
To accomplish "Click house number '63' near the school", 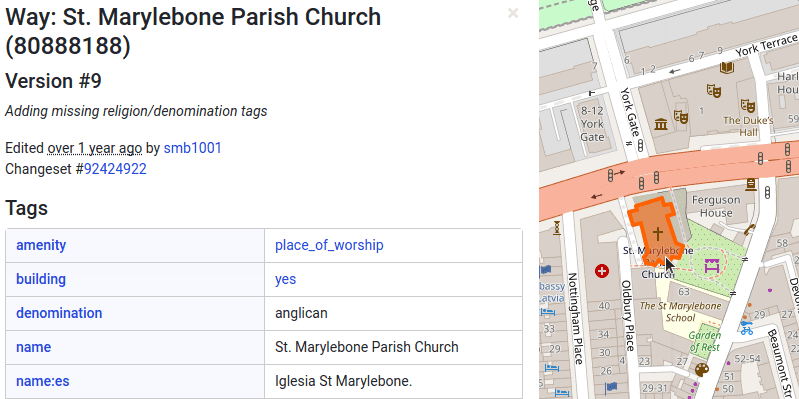I will 684,291.
